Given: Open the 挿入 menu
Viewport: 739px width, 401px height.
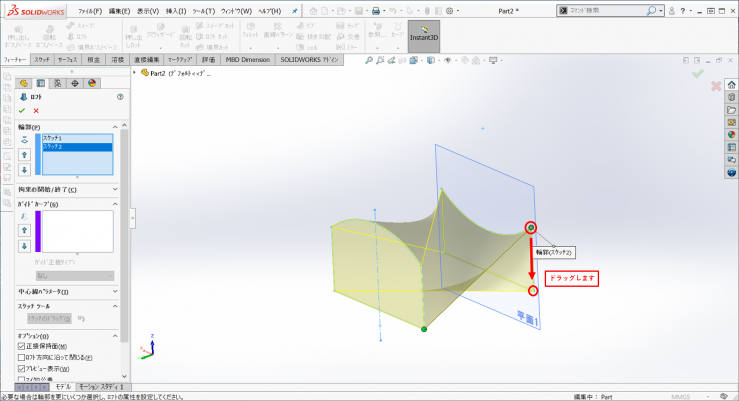Looking at the screenshot, I should coord(175,10).
